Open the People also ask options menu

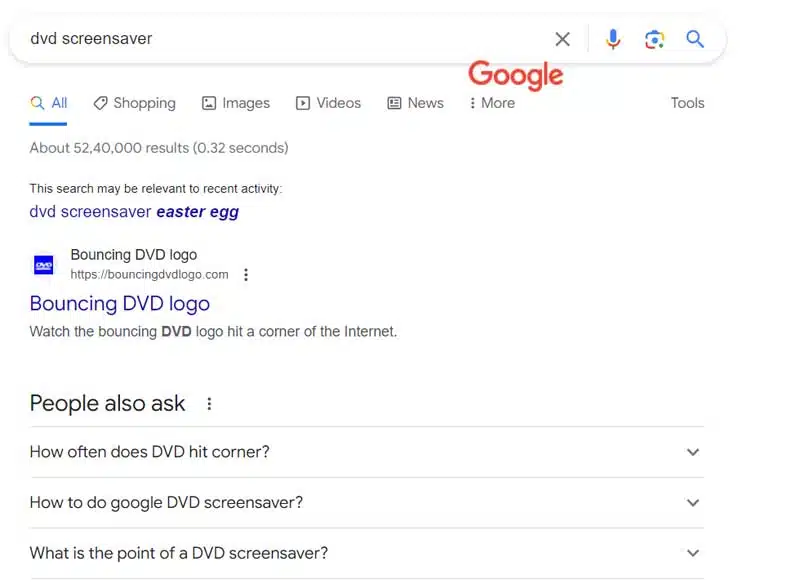click(209, 403)
